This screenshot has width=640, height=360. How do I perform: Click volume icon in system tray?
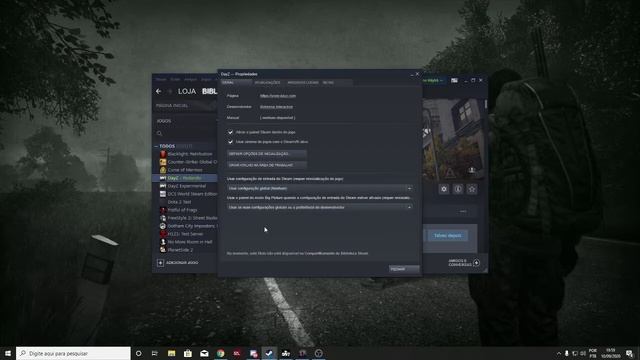(x=583, y=353)
